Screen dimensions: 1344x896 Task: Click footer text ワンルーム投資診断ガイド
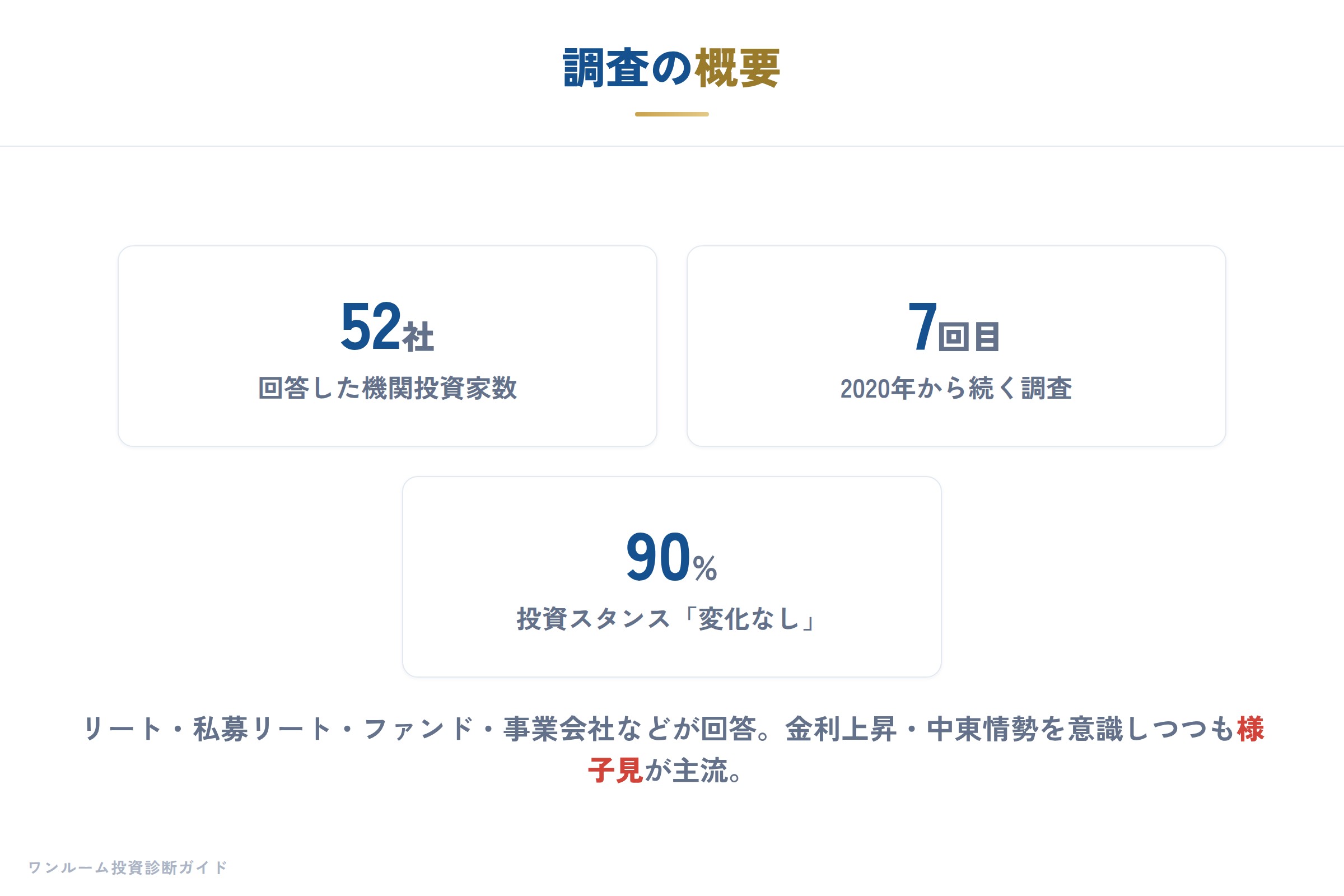point(128,867)
